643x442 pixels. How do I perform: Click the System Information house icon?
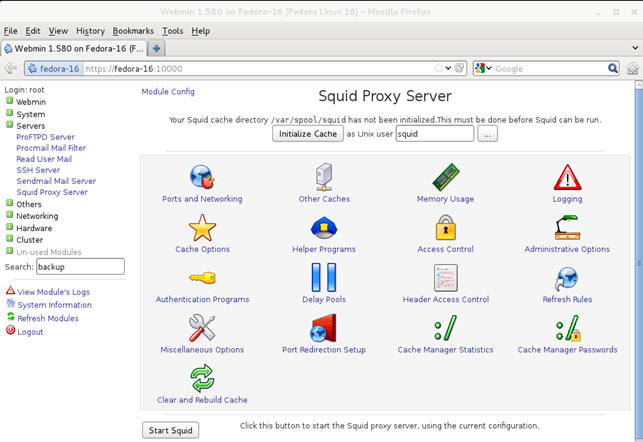tap(10, 304)
